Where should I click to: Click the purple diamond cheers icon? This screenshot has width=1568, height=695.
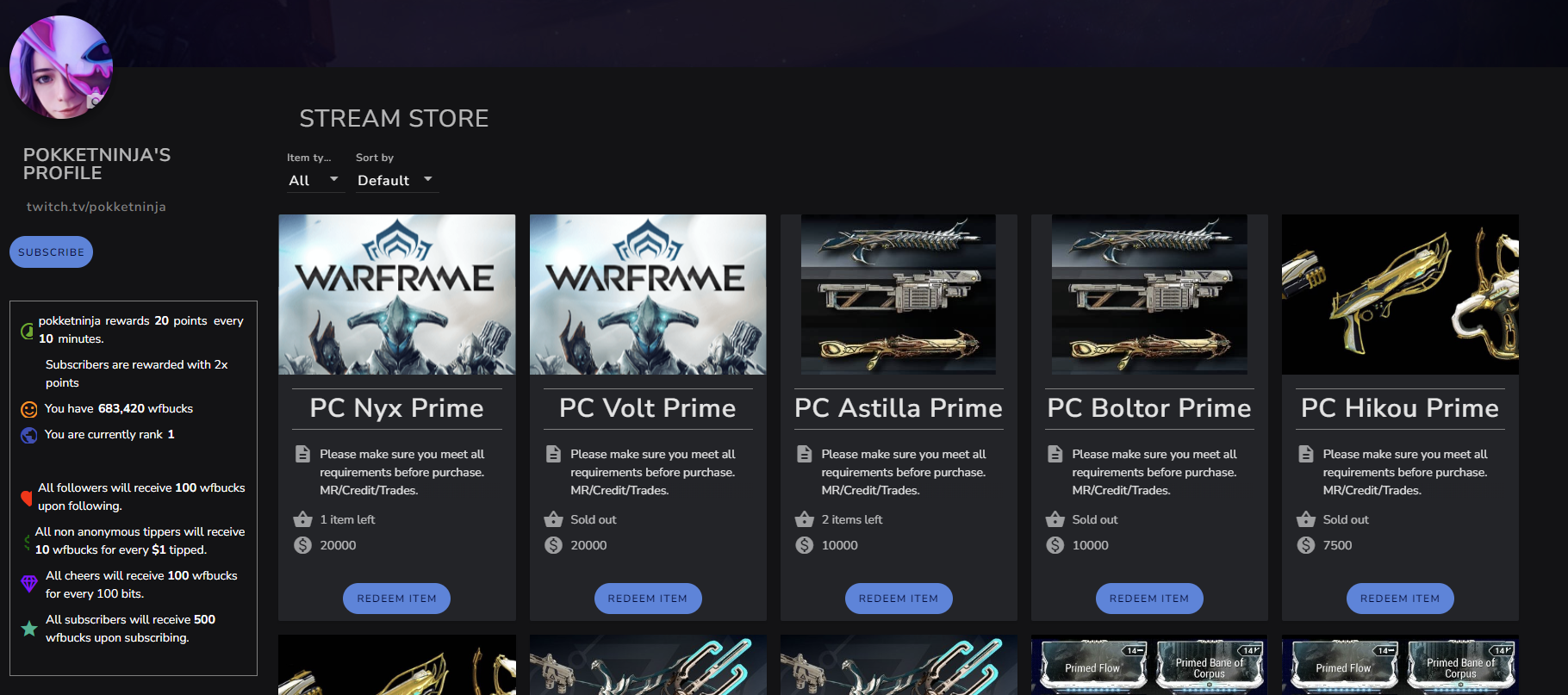pos(28,584)
